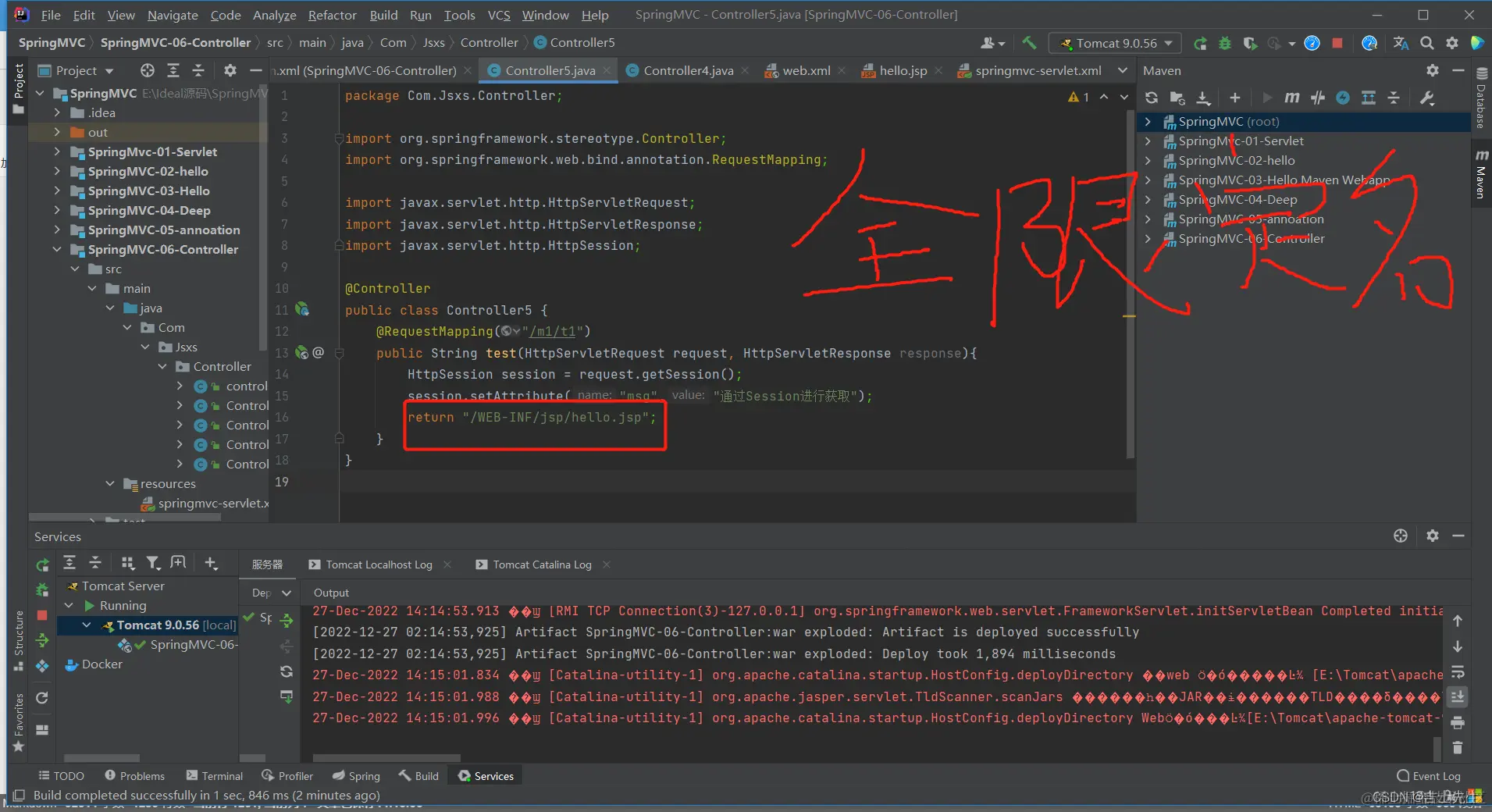Toggle soft-wrap in the output console
The image size is (1492, 812).
click(x=1458, y=672)
